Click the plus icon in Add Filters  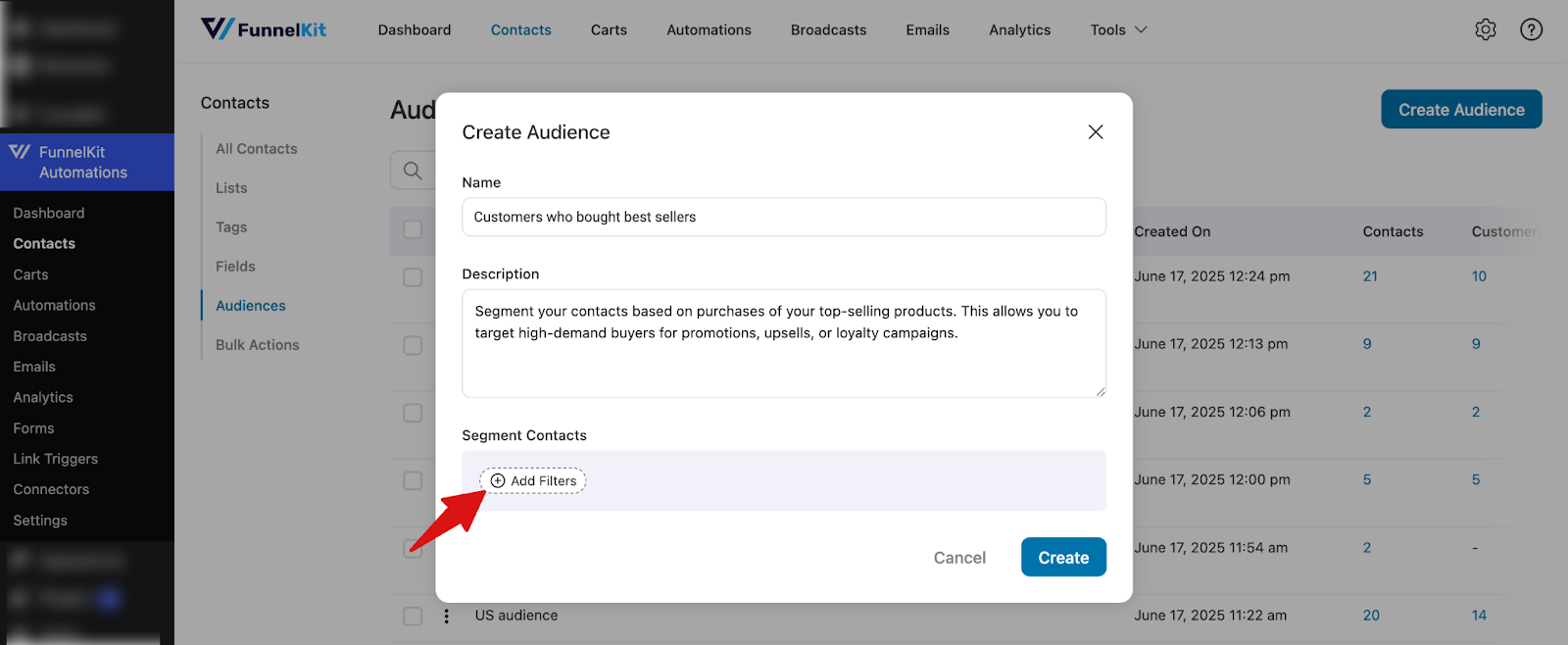click(498, 480)
